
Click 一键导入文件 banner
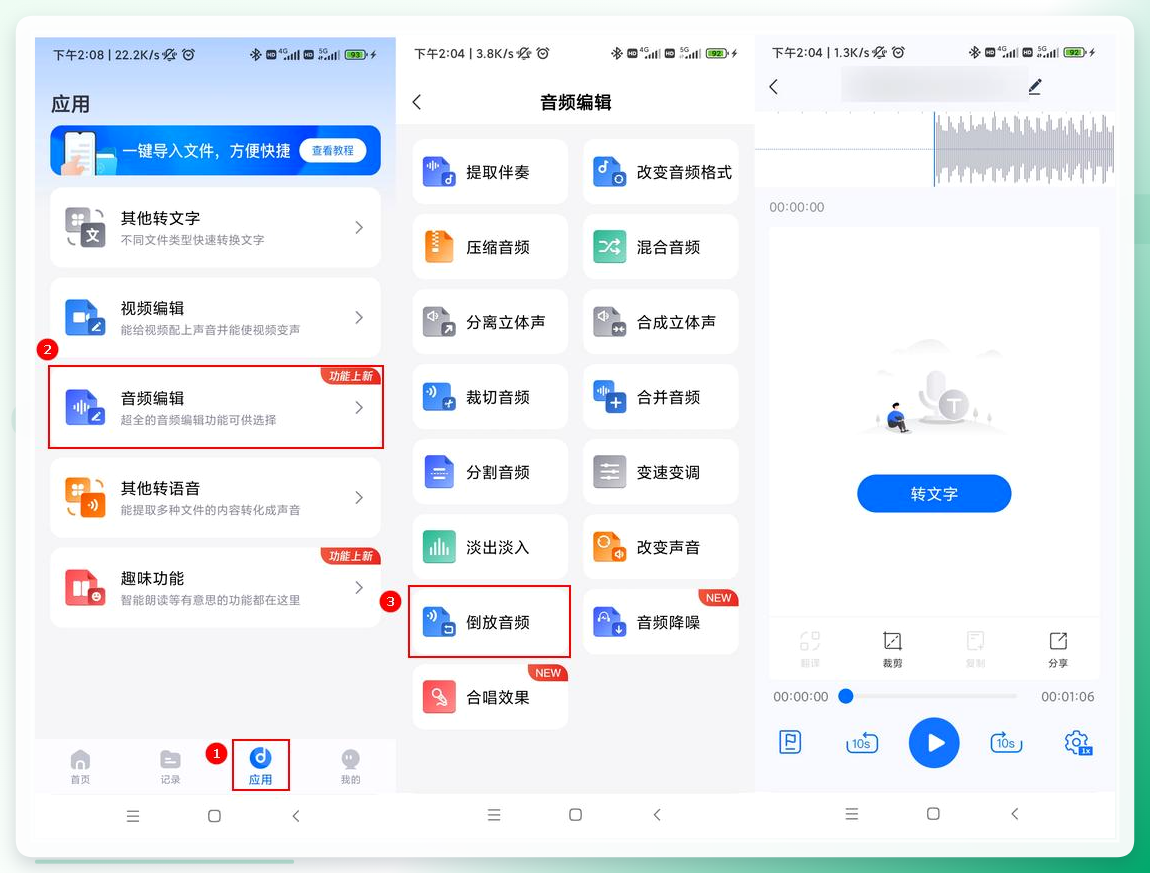point(215,150)
